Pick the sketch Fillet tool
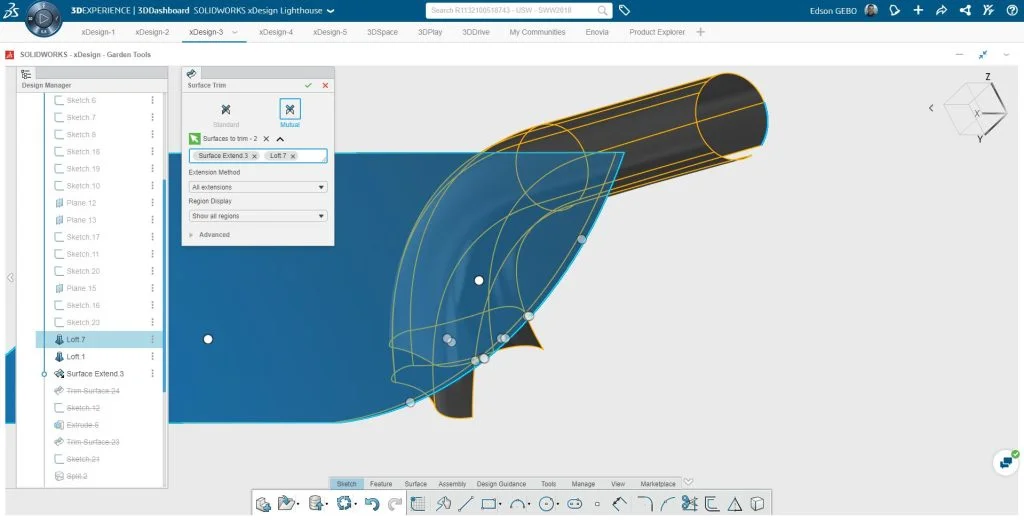1024x521 pixels. (x=644, y=504)
